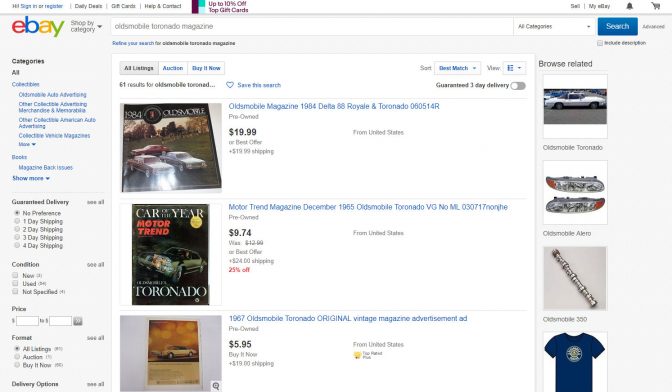Open Collectible Vehicle Magazines category
Image resolution: width=672 pixels, height=392 pixels.
pos(54,136)
